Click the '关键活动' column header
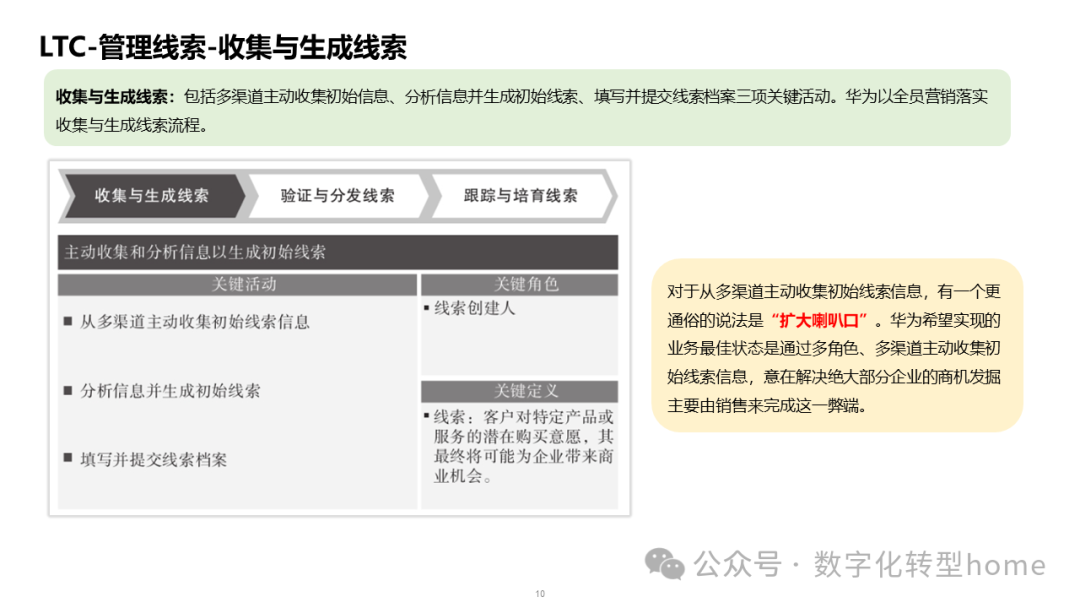This screenshot has height=608, width=1080. point(237,284)
